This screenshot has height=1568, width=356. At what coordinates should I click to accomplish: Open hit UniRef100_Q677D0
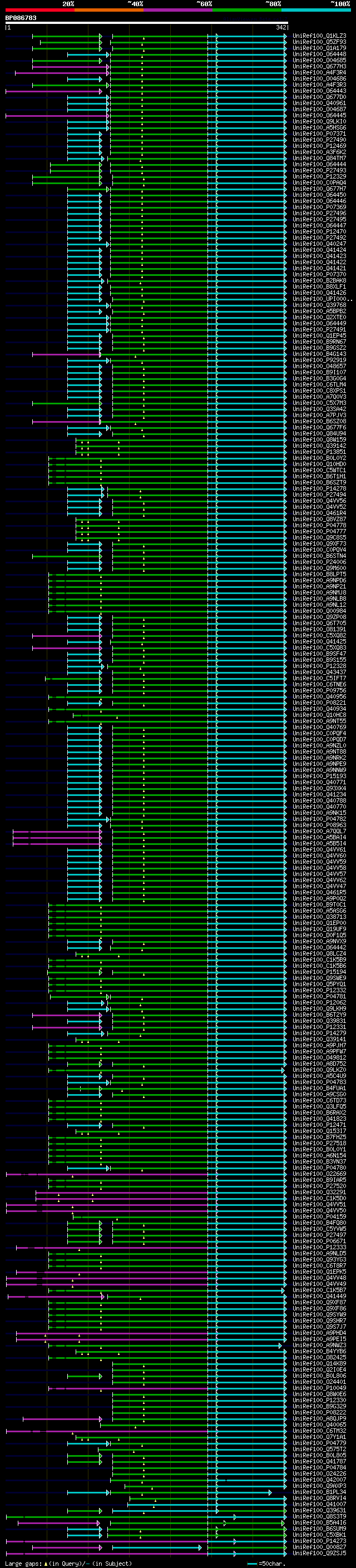point(319,97)
